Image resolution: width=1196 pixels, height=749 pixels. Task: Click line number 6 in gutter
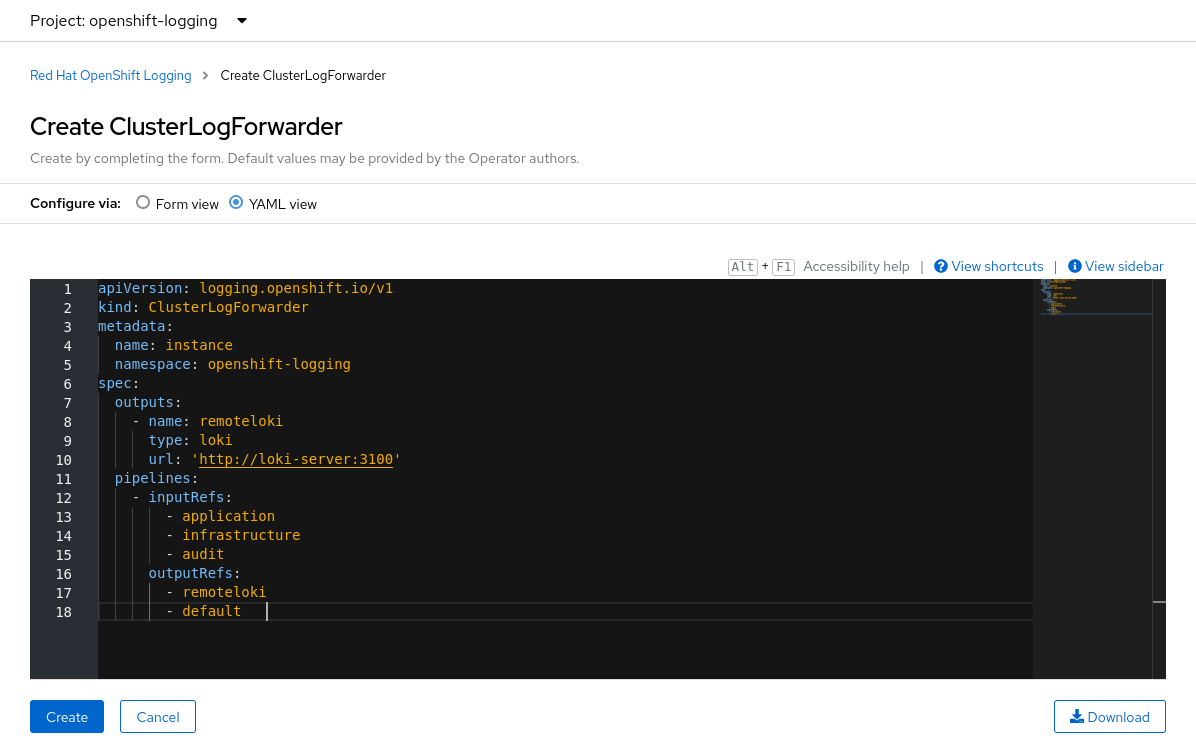coord(67,384)
